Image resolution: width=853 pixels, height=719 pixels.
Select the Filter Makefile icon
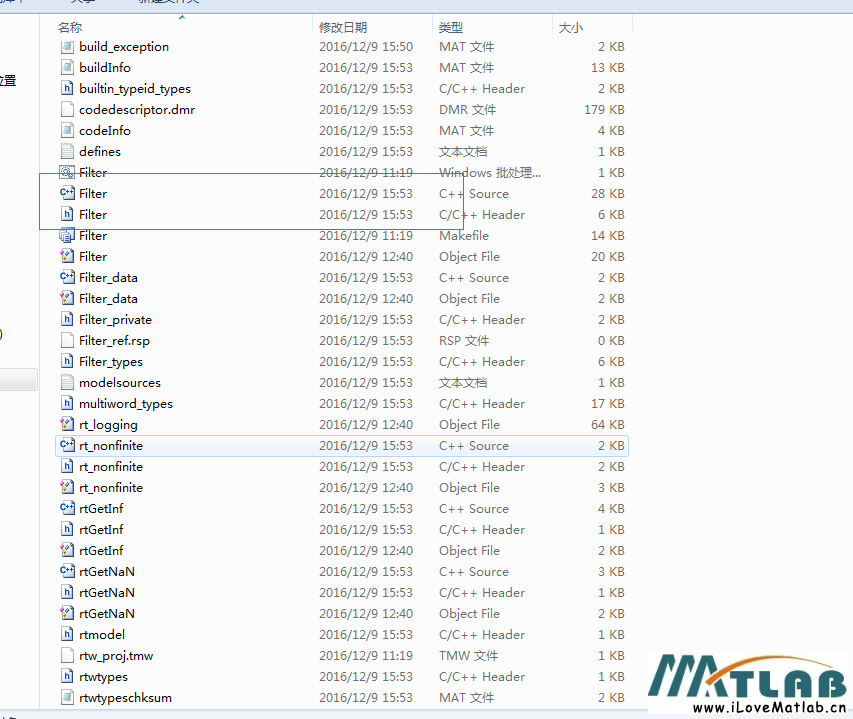[67, 235]
